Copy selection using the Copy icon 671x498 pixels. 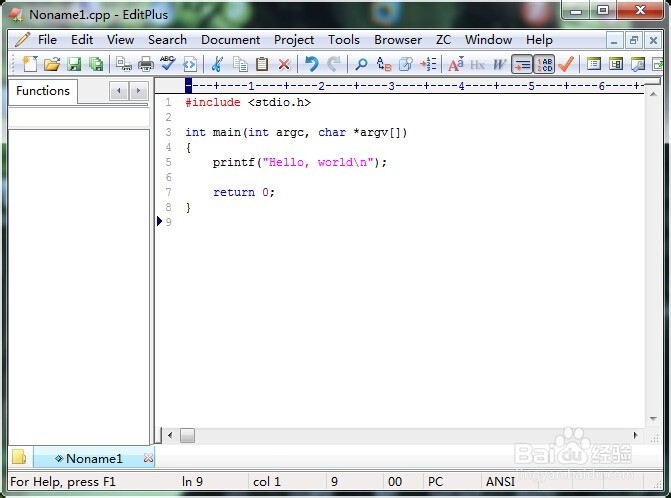click(x=240, y=64)
